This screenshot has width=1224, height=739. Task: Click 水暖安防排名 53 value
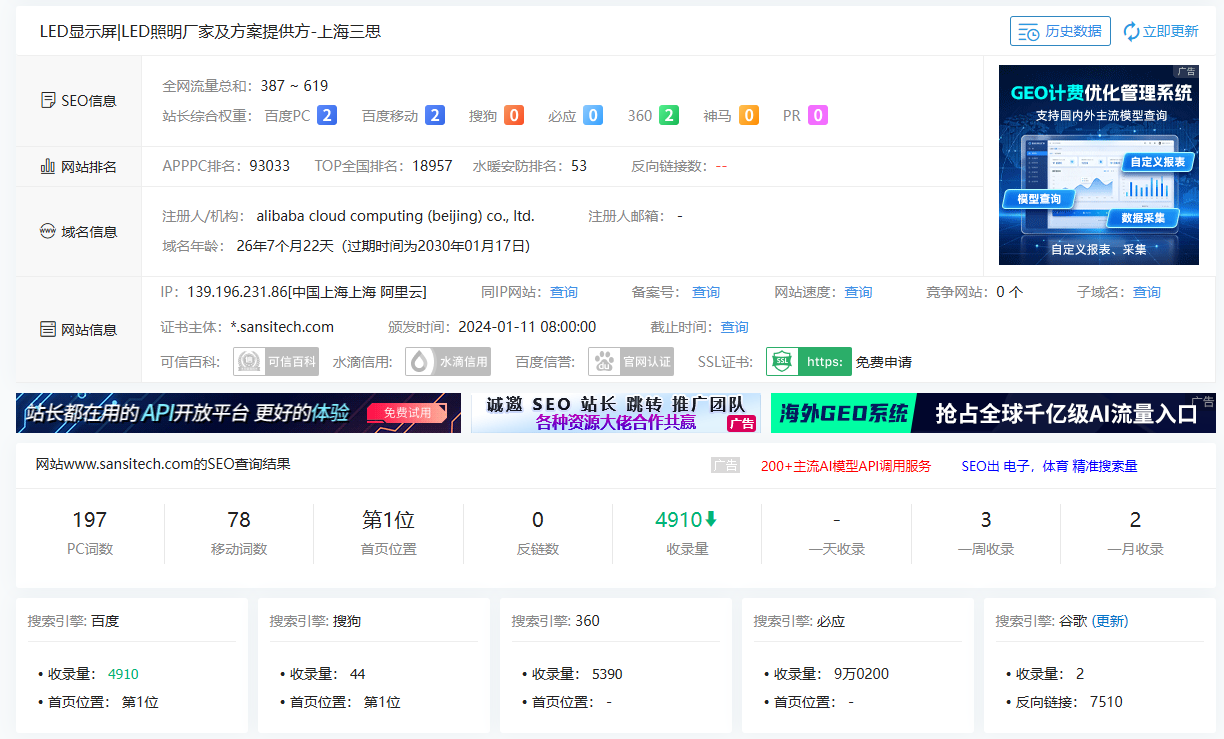coord(579,166)
